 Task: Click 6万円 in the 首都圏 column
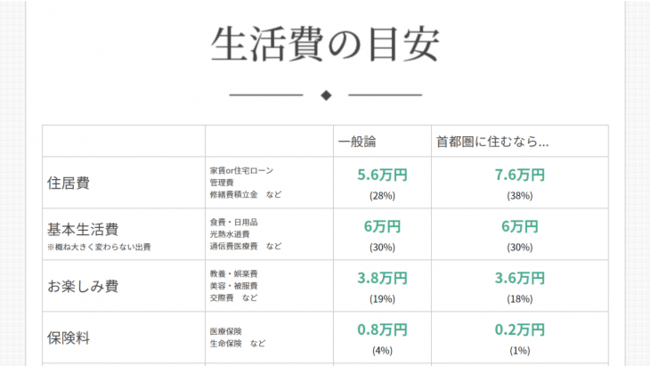click(519, 227)
